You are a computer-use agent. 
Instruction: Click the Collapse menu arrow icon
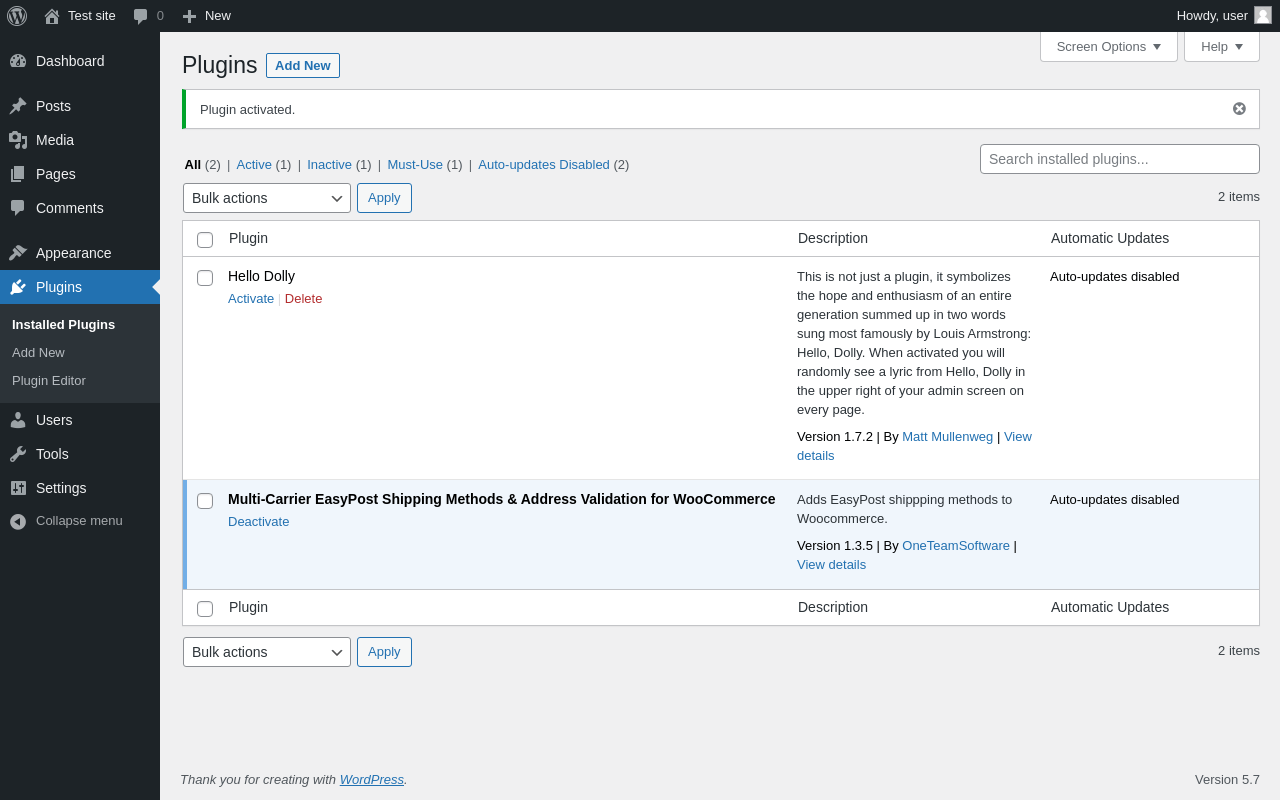18,521
